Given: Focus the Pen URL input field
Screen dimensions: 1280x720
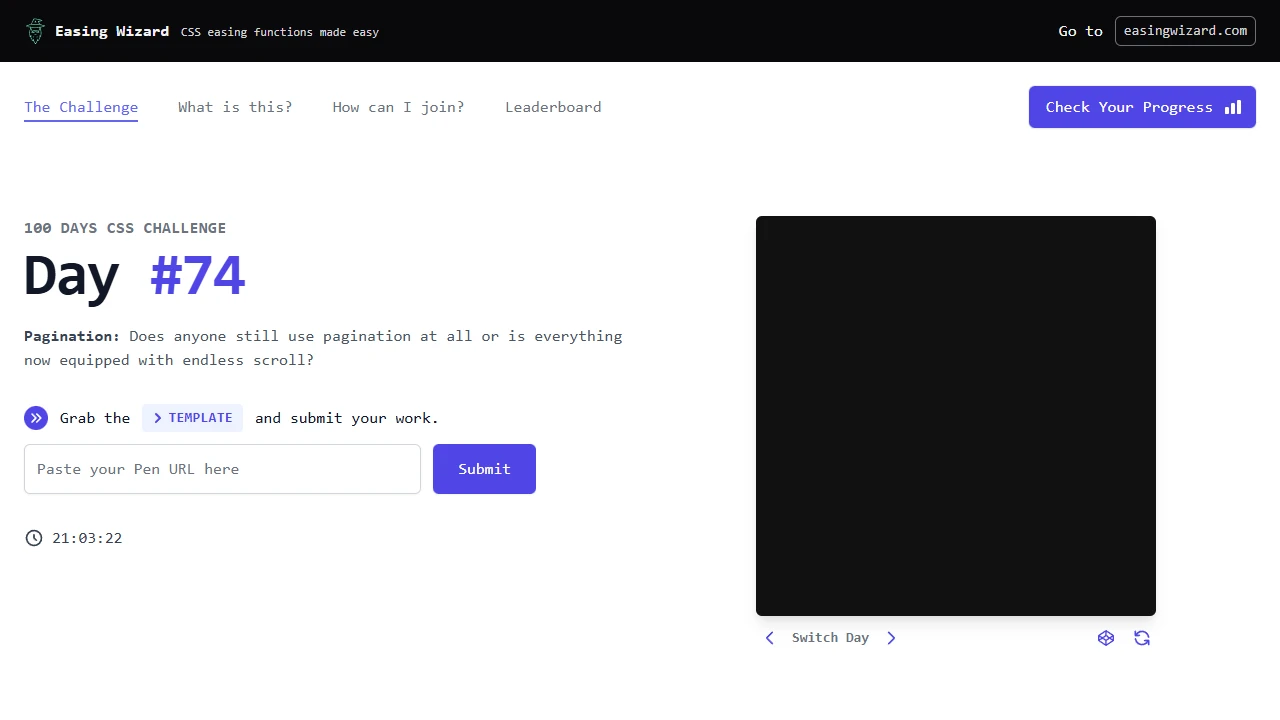Looking at the screenshot, I should (x=222, y=469).
